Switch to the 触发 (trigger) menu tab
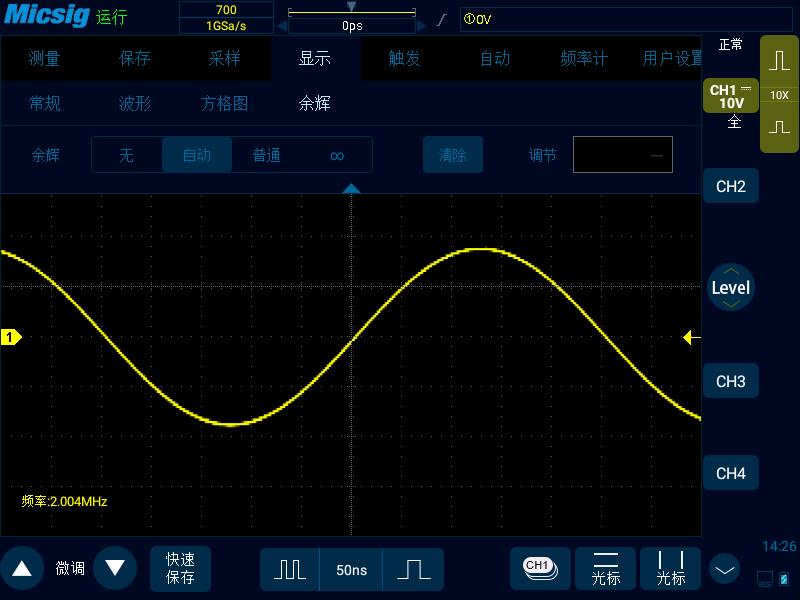Image resolution: width=800 pixels, height=600 pixels. coord(405,58)
